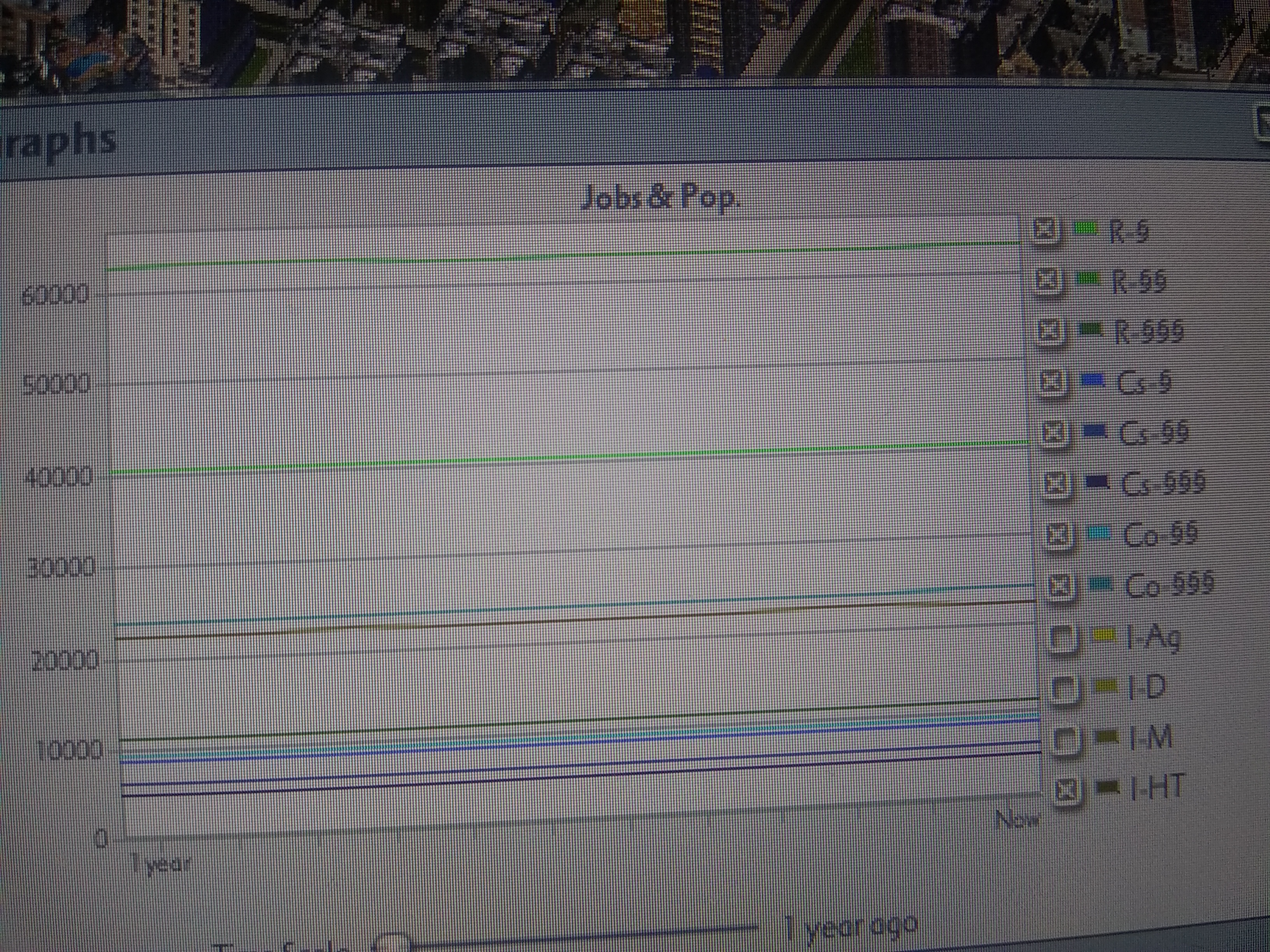
Task: Click the Cs-$ blue color swatch
Action: tap(1092, 380)
